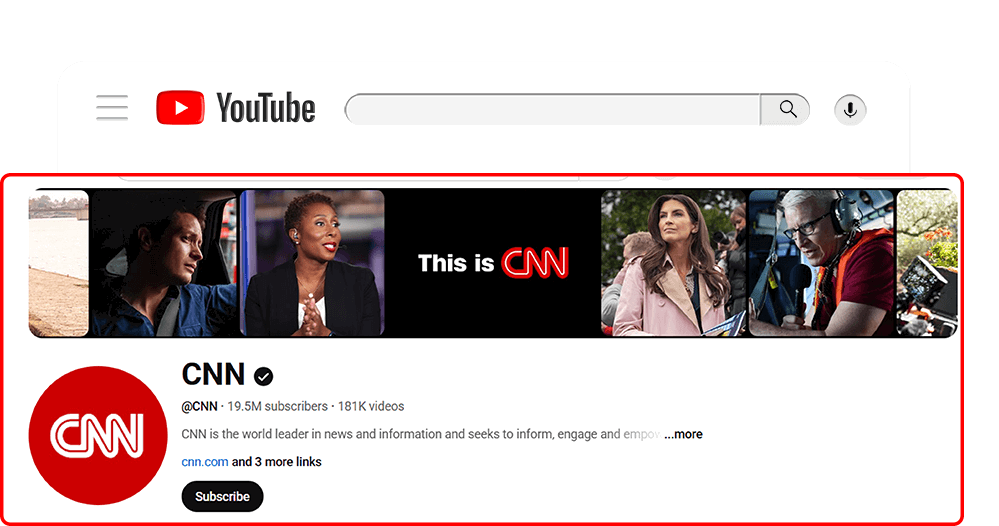Start voice search with the microphone icon

(850, 109)
